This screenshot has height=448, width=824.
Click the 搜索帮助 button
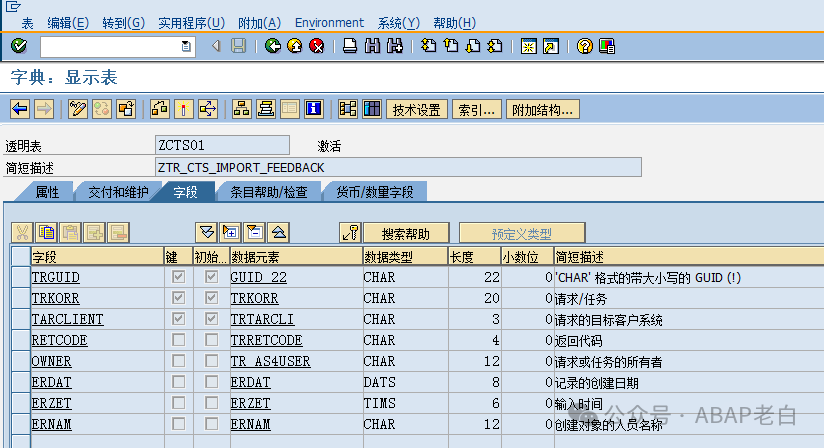pyautogui.click(x=406, y=233)
